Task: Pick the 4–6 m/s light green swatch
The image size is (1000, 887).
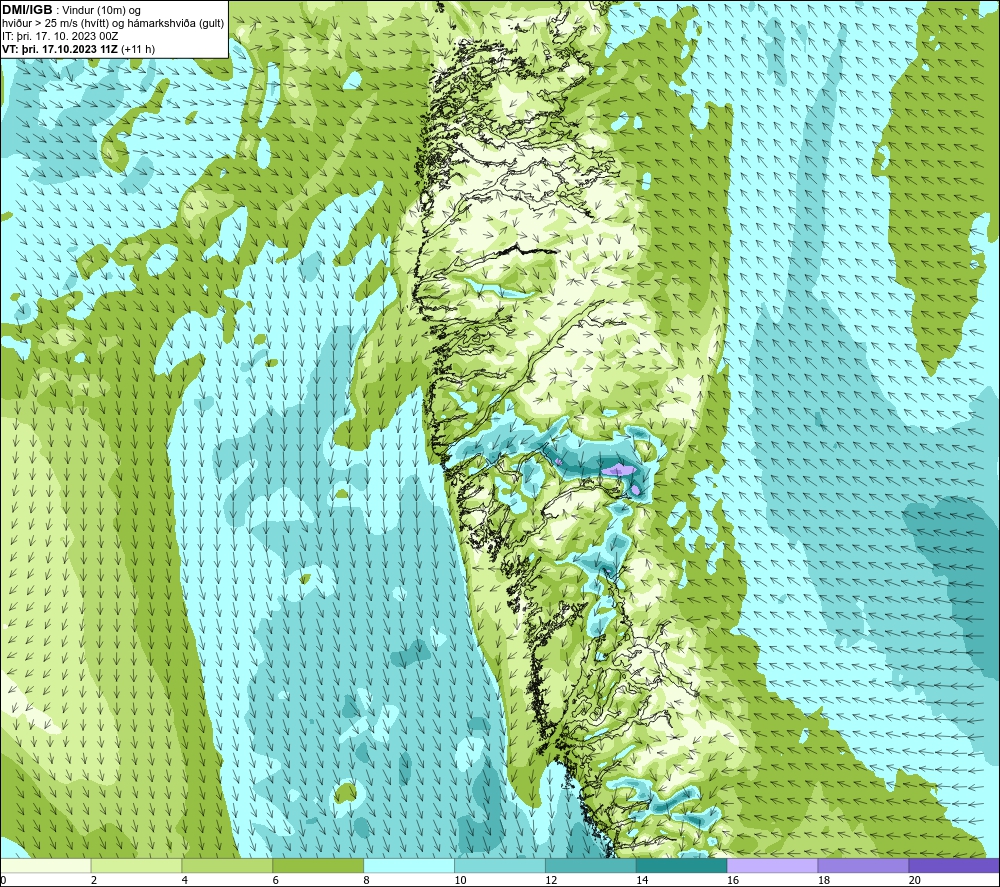Action: 227,865
